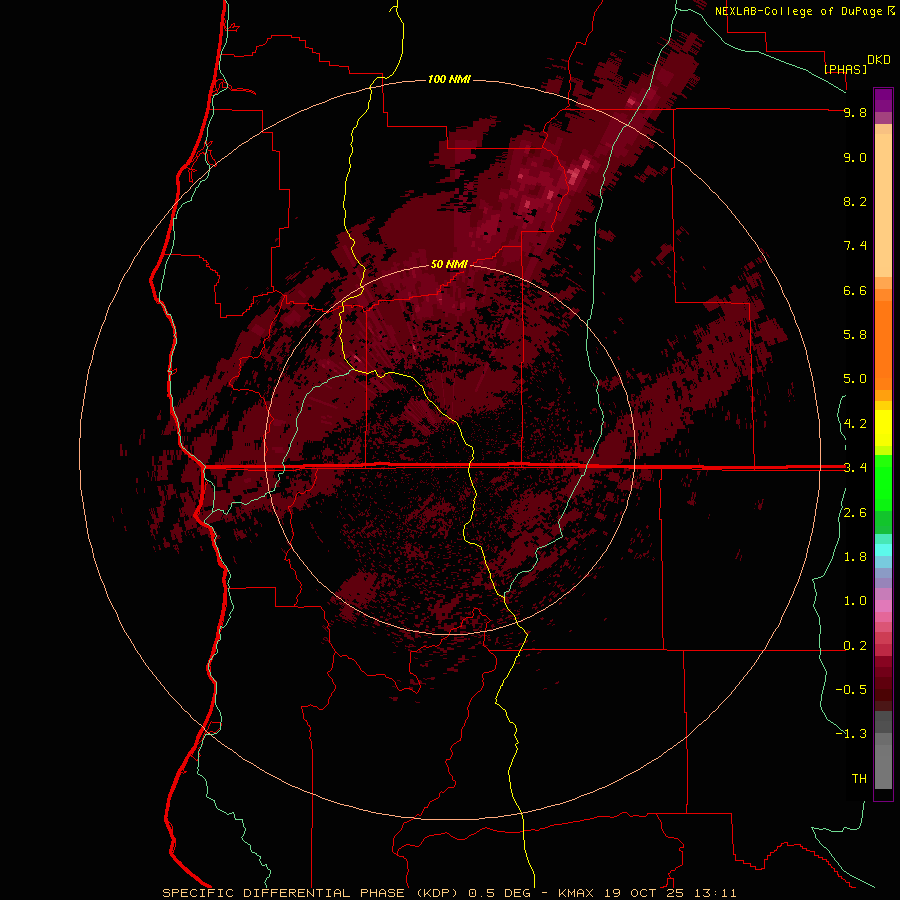Pick the pink segment of the color bar
900x900 pixels.
point(883,606)
